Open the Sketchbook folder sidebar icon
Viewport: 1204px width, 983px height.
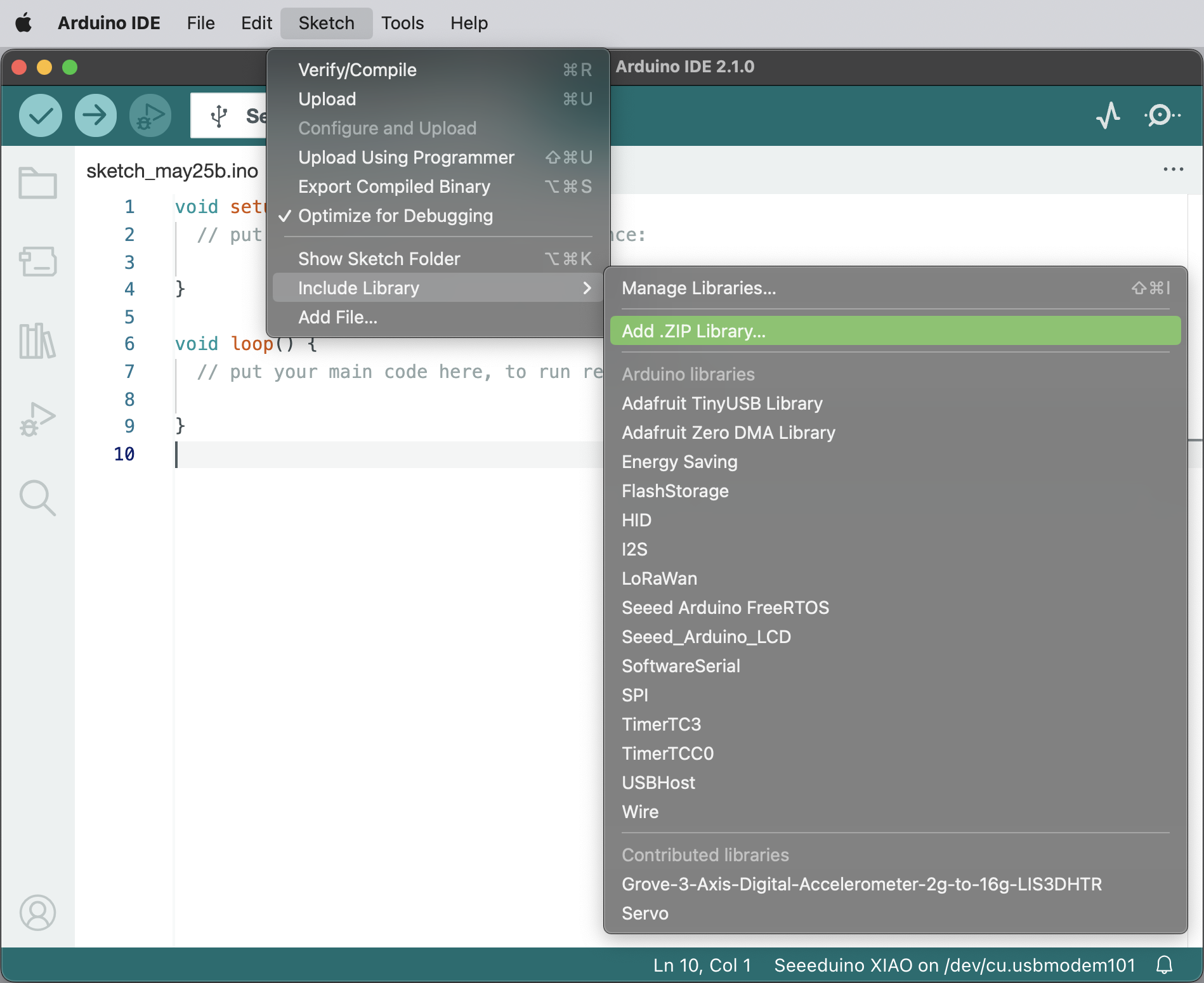click(x=38, y=183)
